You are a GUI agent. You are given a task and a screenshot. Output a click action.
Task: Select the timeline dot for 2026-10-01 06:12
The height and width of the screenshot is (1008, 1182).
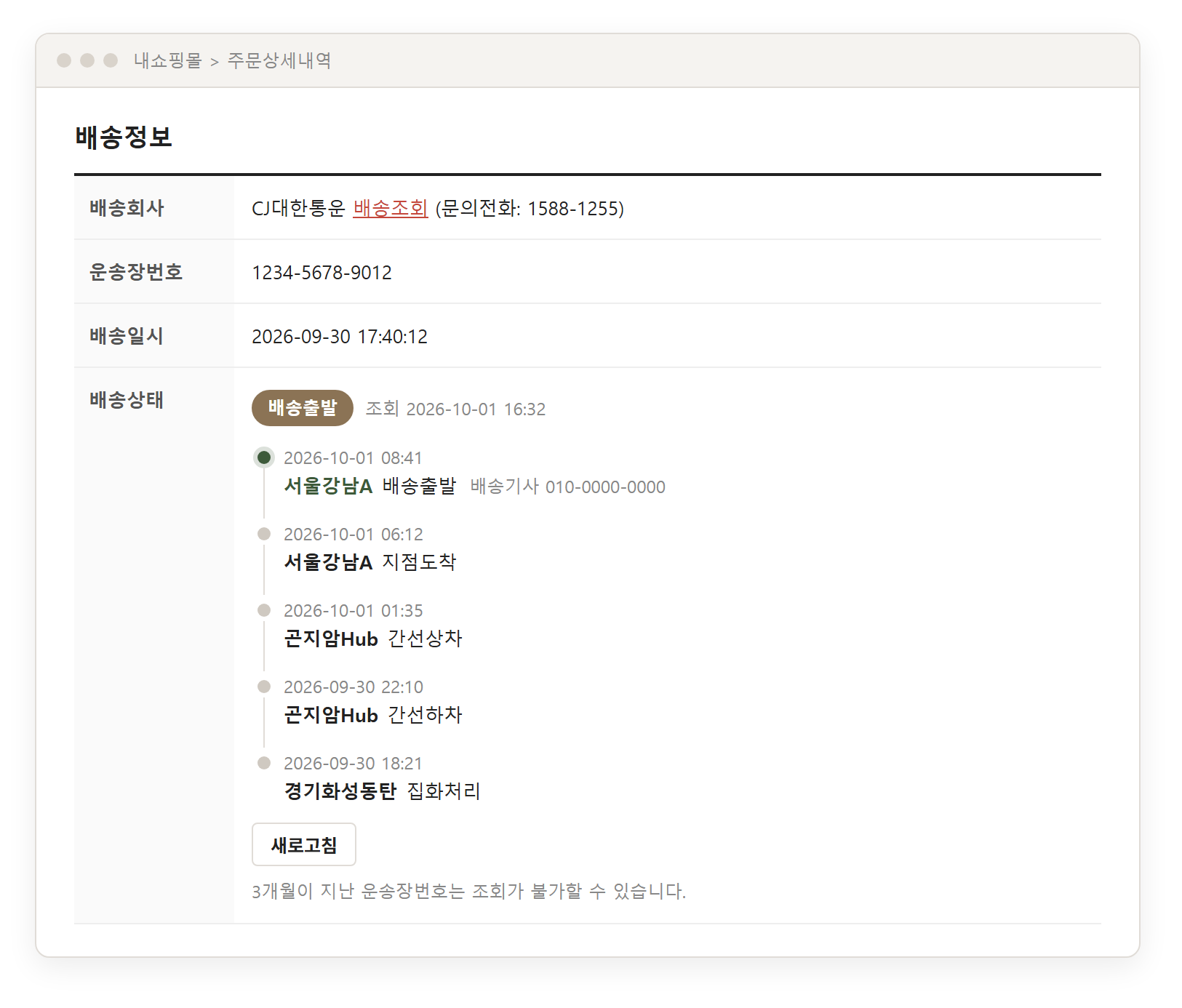pos(264,534)
